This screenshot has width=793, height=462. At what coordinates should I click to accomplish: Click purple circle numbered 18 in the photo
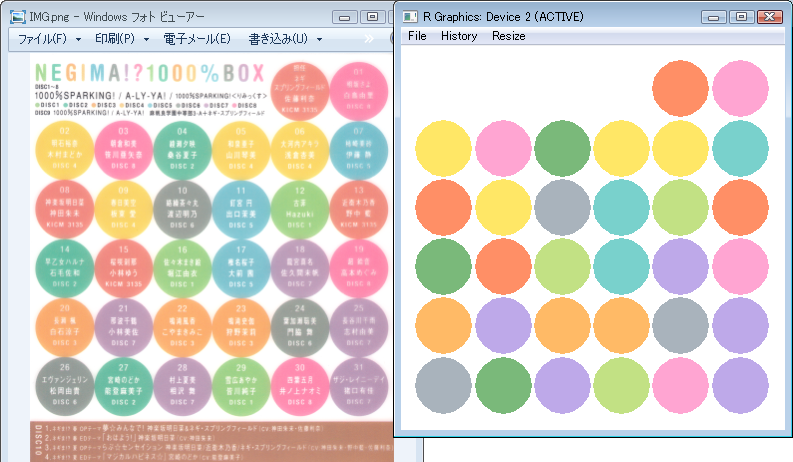pyautogui.click(x=300, y=268)
